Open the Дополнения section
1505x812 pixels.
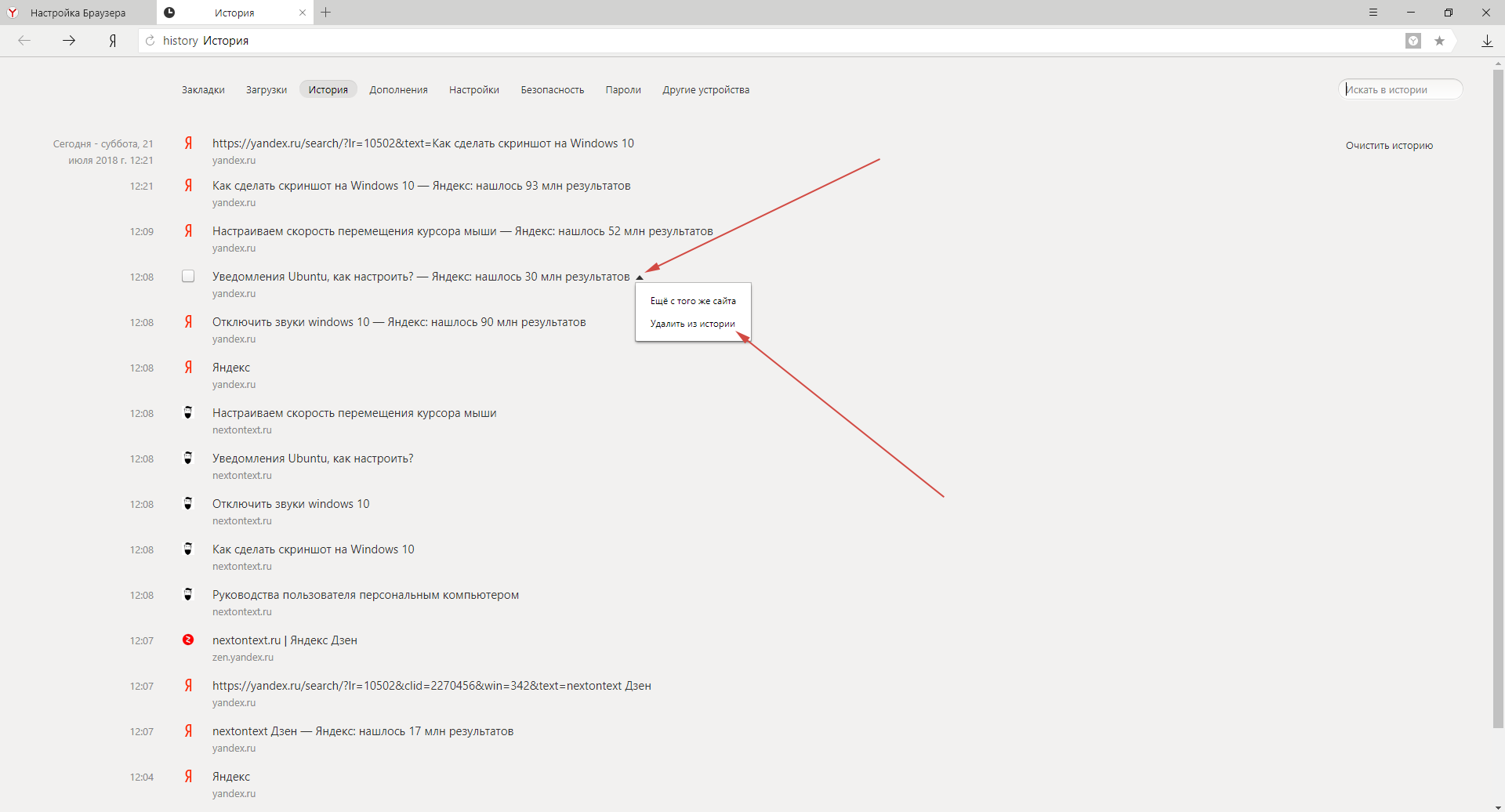pyautogui.click(x=399, y=89)
